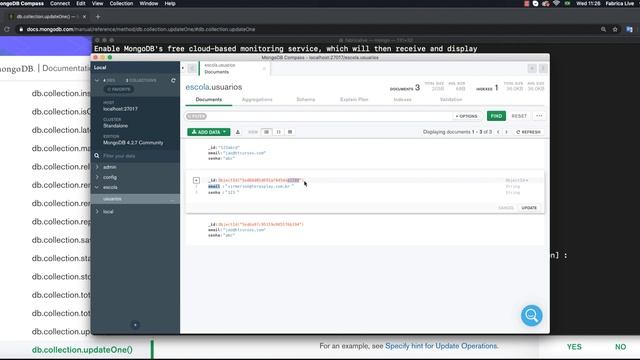The image size is (640, 360).
Task: Open 'Specify hint for Update Operations' link
Action: click(x=441, y=346)
